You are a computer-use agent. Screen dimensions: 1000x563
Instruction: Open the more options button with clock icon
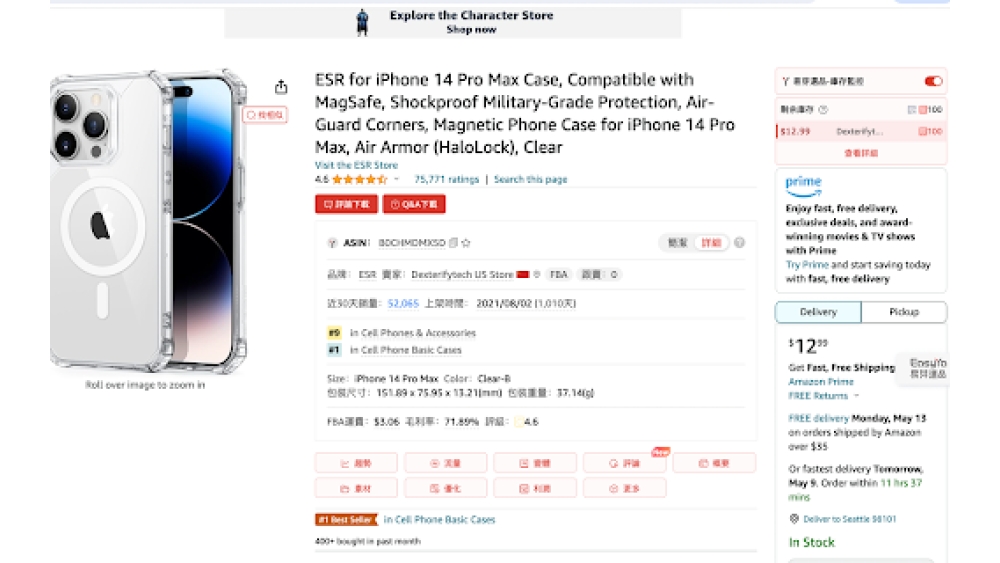coord(624,488)
